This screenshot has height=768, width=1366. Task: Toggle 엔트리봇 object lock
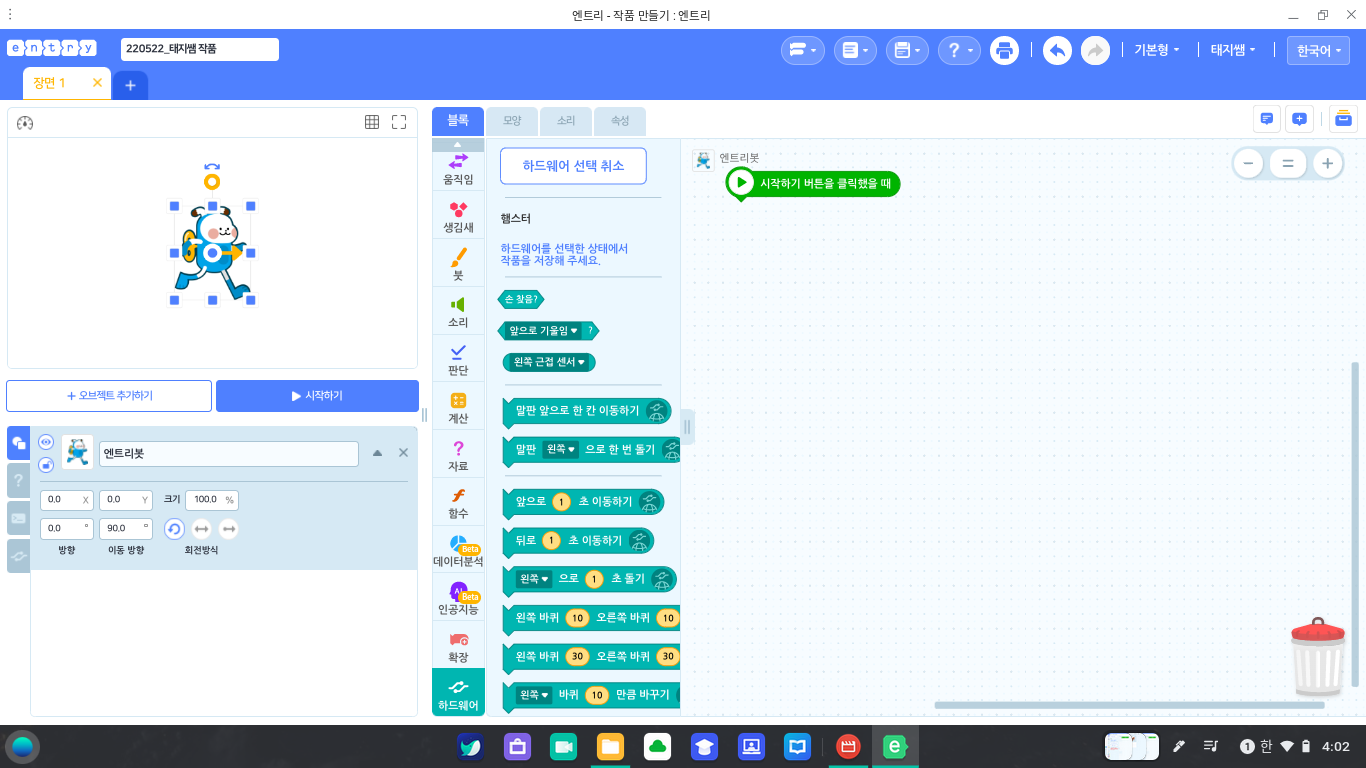point(46,465)
